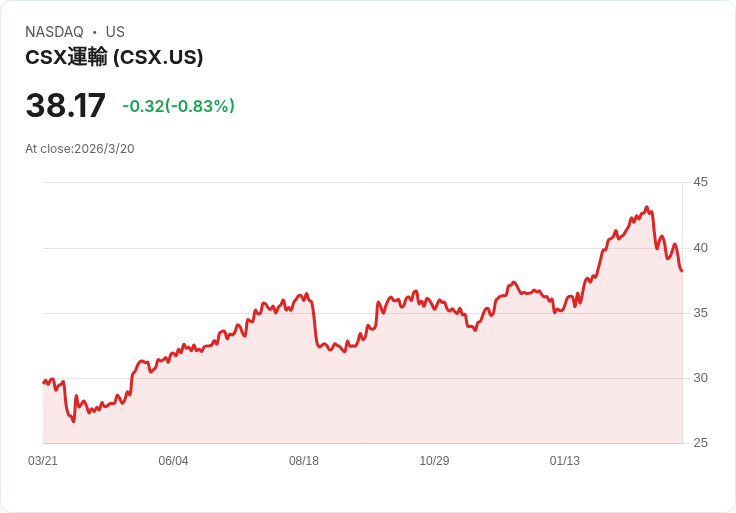736x513 pixels.
Task: Click the 30 price axis label
Action: (x=700, y=378)
